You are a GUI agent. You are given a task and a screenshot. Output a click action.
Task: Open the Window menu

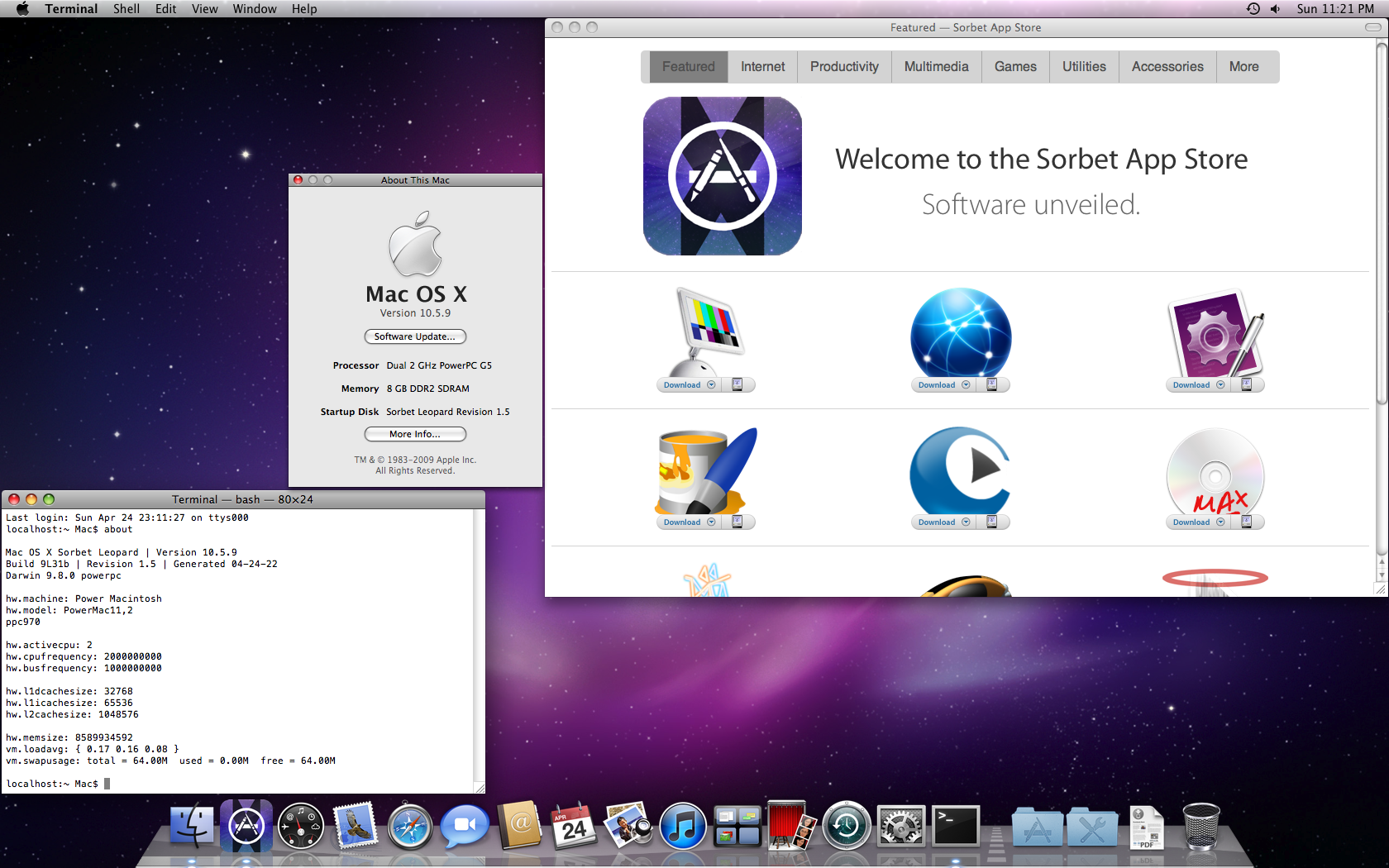(255, 9)
